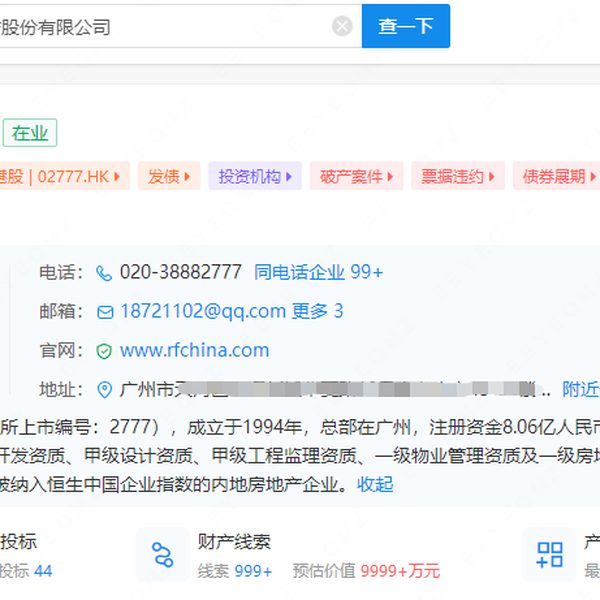Expand the 投资机构 tag
The height and width of the screenshot is (600, 600).
(x=255, y=176)
